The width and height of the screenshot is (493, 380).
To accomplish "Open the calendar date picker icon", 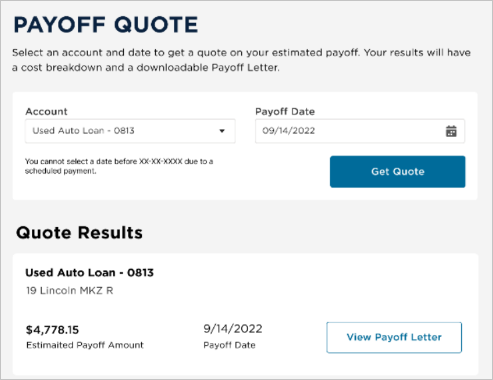I will coord(451,131).
